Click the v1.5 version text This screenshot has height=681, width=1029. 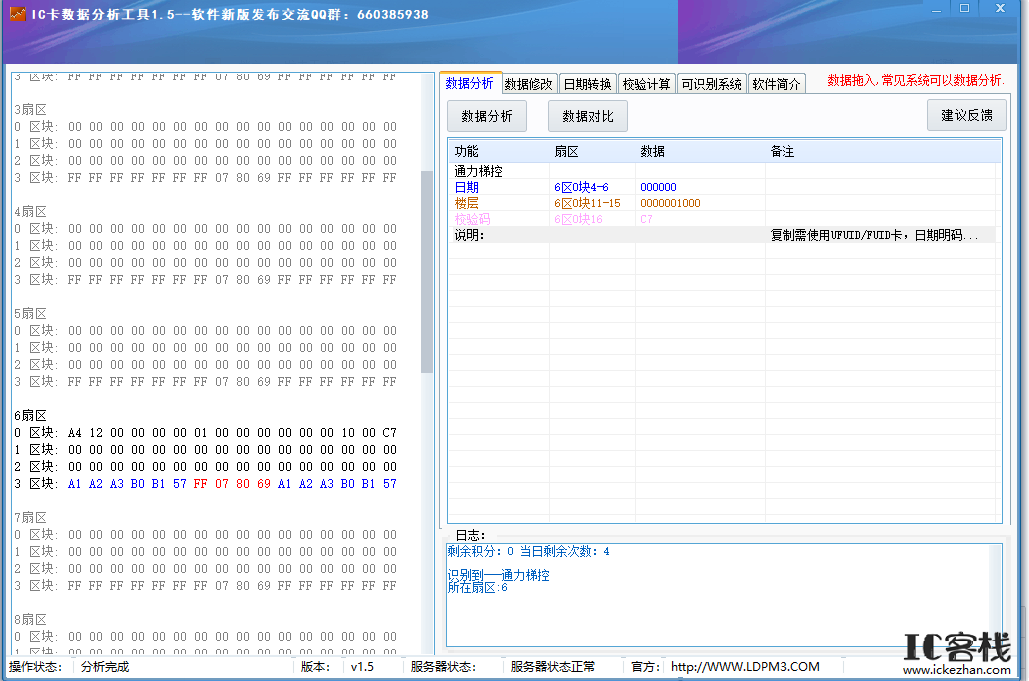[x=362, y=667]
